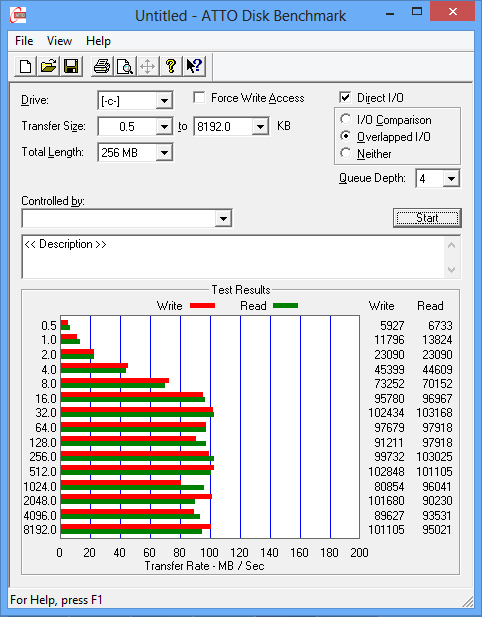Click inside the Description text box
This screenshot has height=617, width=482.
point(234,257)
